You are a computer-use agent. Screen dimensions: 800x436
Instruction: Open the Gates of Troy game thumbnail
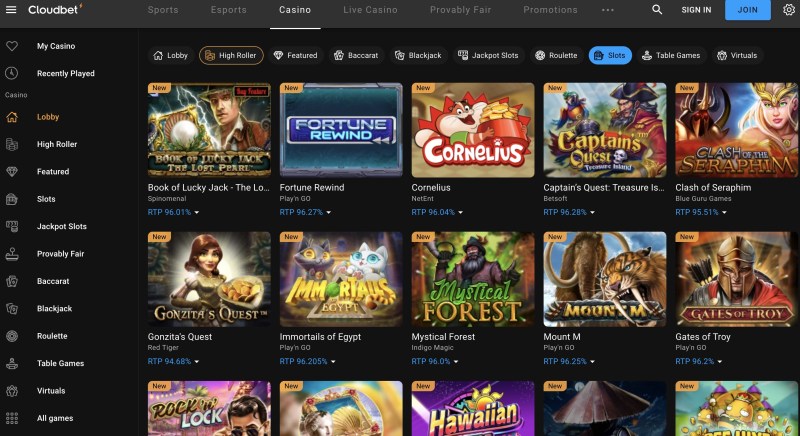(x=737, y=279)
